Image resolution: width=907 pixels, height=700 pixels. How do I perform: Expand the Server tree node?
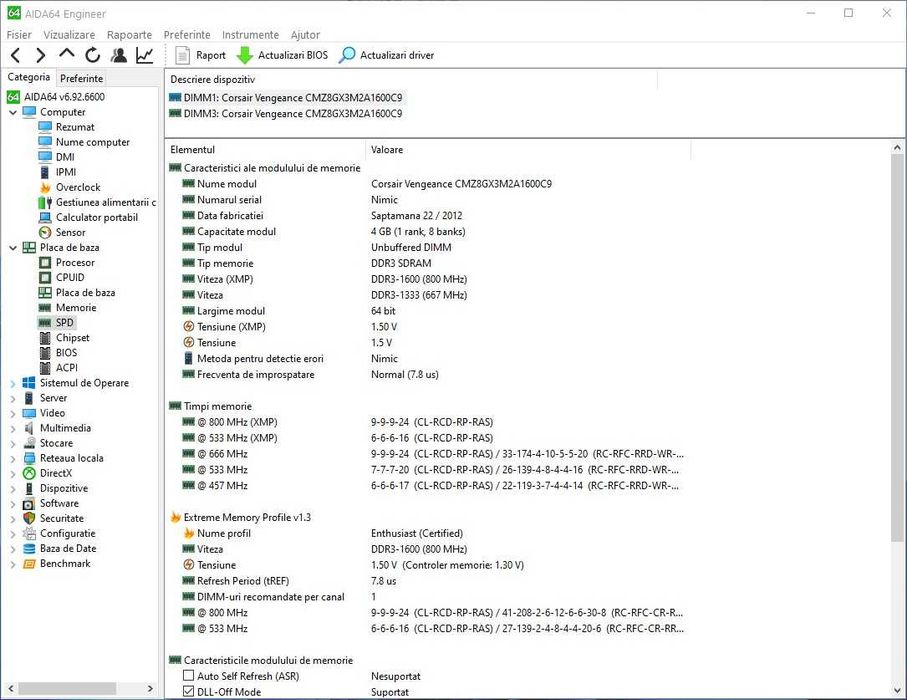coord(13,398)
